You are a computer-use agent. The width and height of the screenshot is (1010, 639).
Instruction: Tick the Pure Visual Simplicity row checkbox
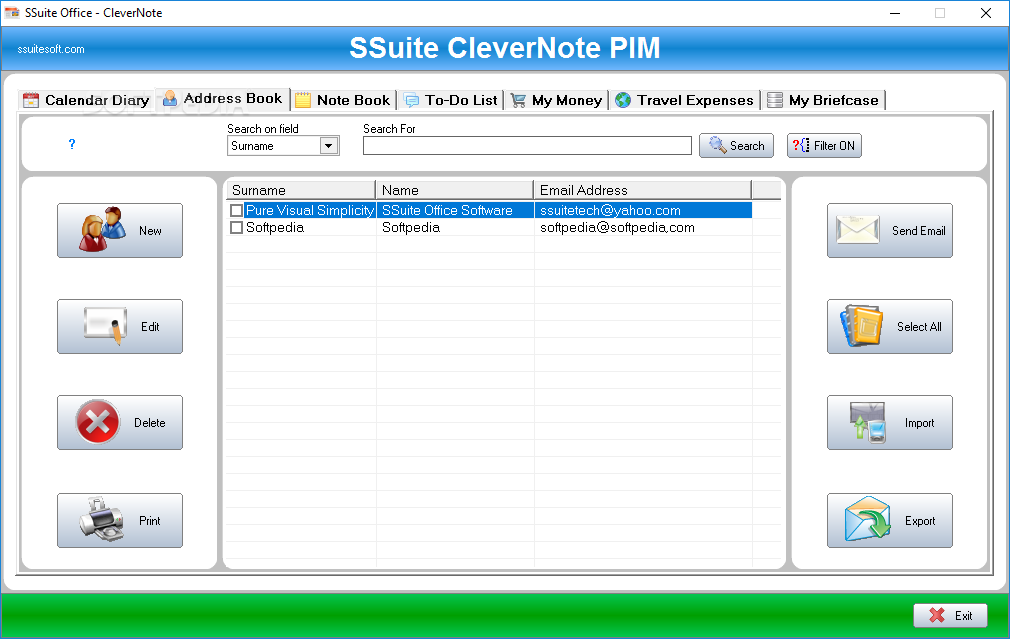[x=236, y=211]
